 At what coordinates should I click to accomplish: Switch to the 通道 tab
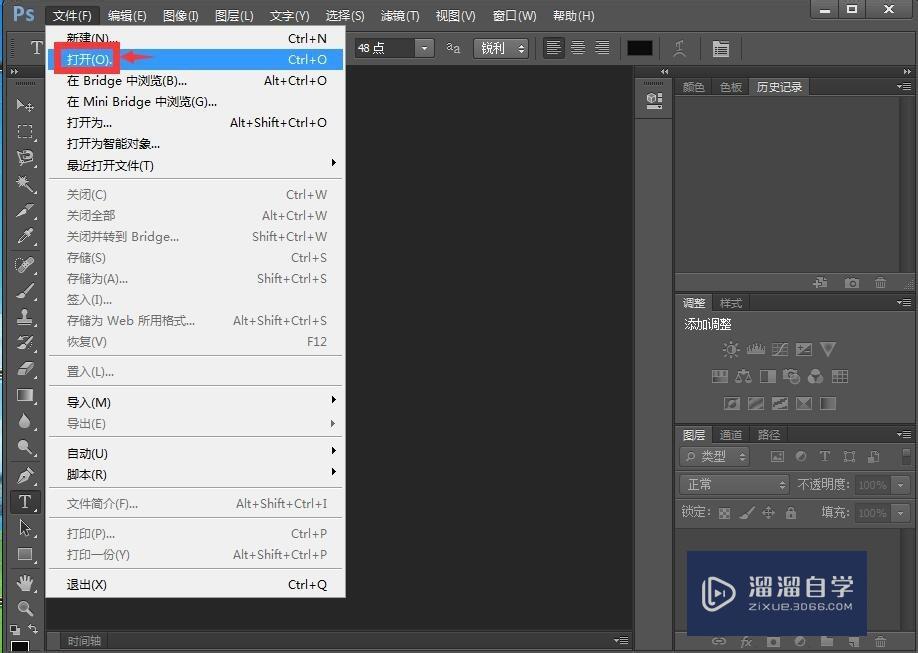(731, 435)
